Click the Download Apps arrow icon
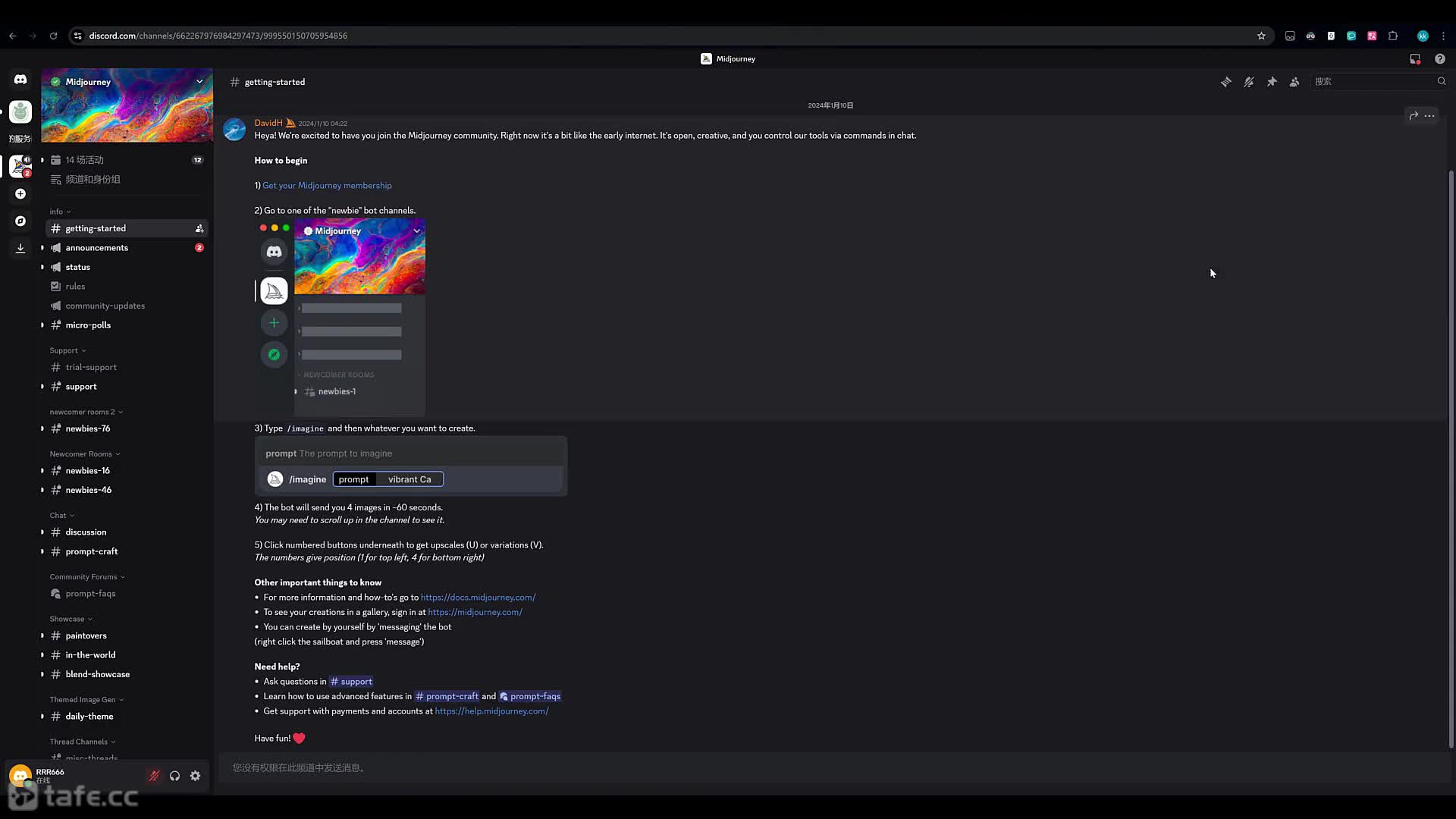This screenshot has height=819, width=1456. (20, 249)
